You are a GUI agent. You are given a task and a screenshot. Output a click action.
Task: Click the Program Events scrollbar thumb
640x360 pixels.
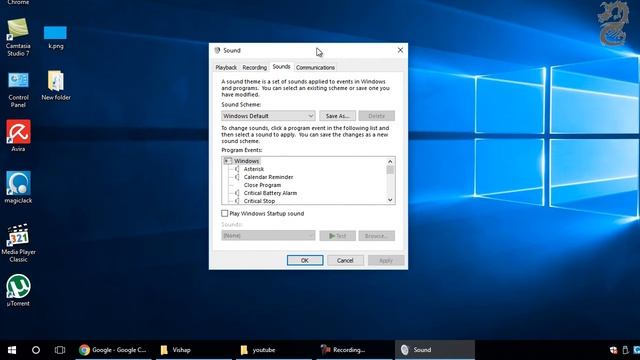pos(390,170)
